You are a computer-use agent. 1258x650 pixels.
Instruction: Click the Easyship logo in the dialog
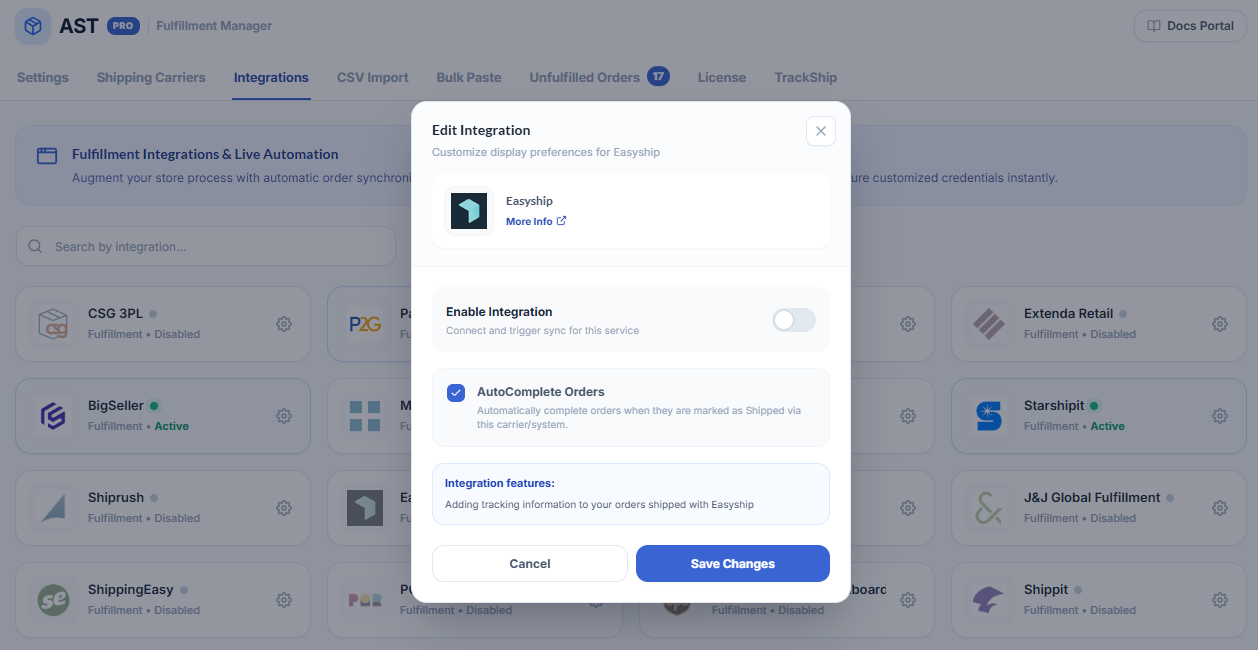(x=469, y=211)
